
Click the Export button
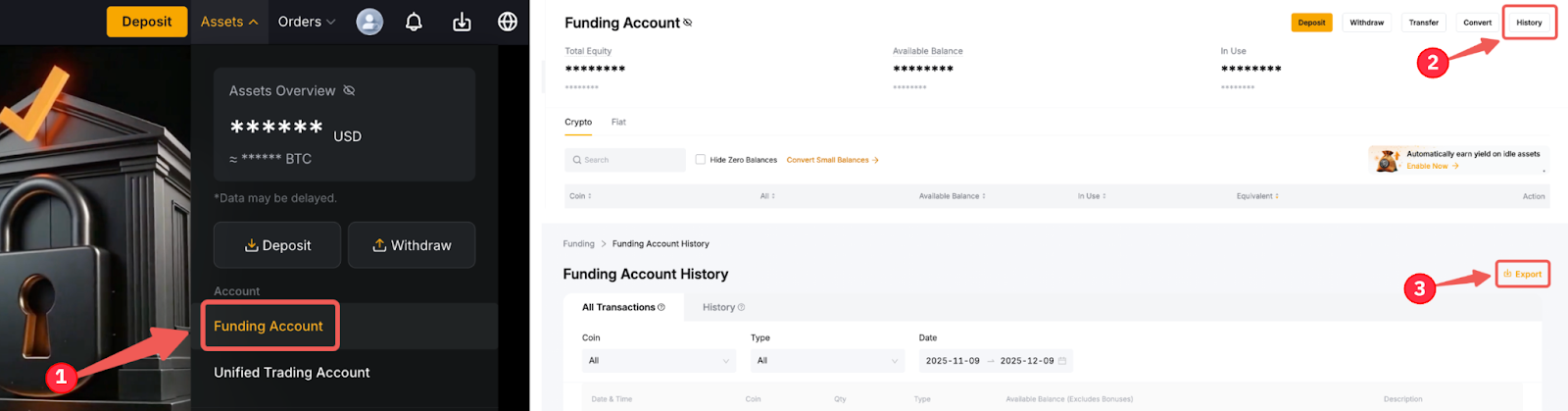[1523, 275]
